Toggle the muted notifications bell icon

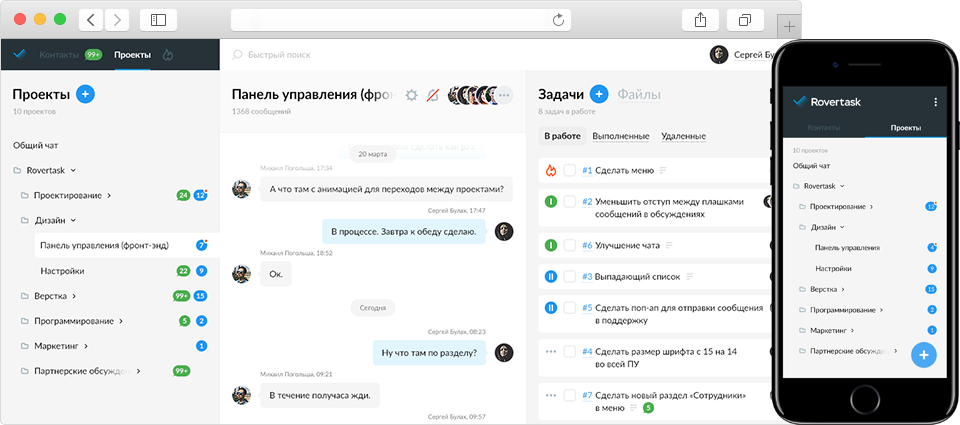click(433, 95)
